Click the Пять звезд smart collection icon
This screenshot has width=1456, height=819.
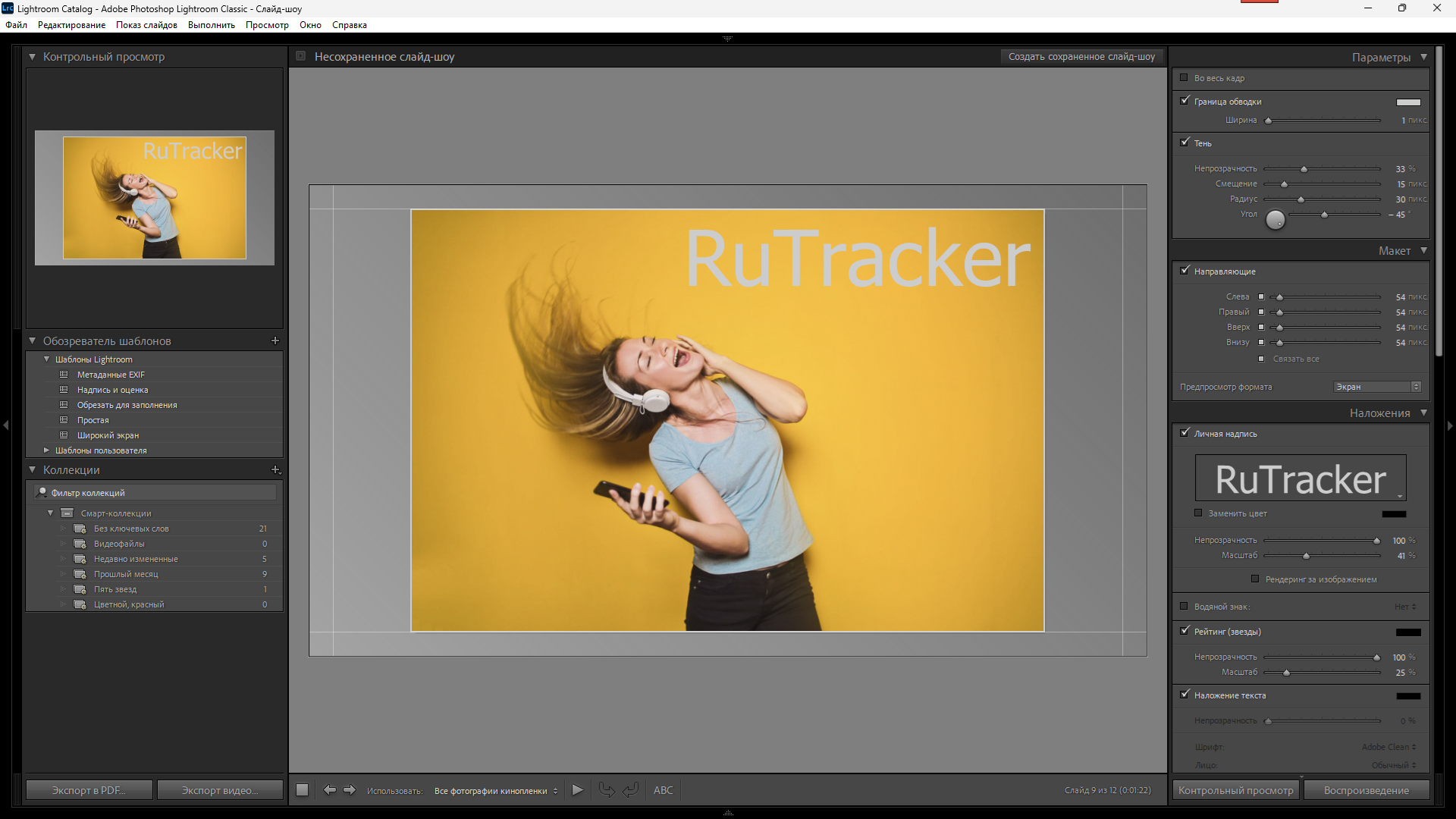coord(80,589)
